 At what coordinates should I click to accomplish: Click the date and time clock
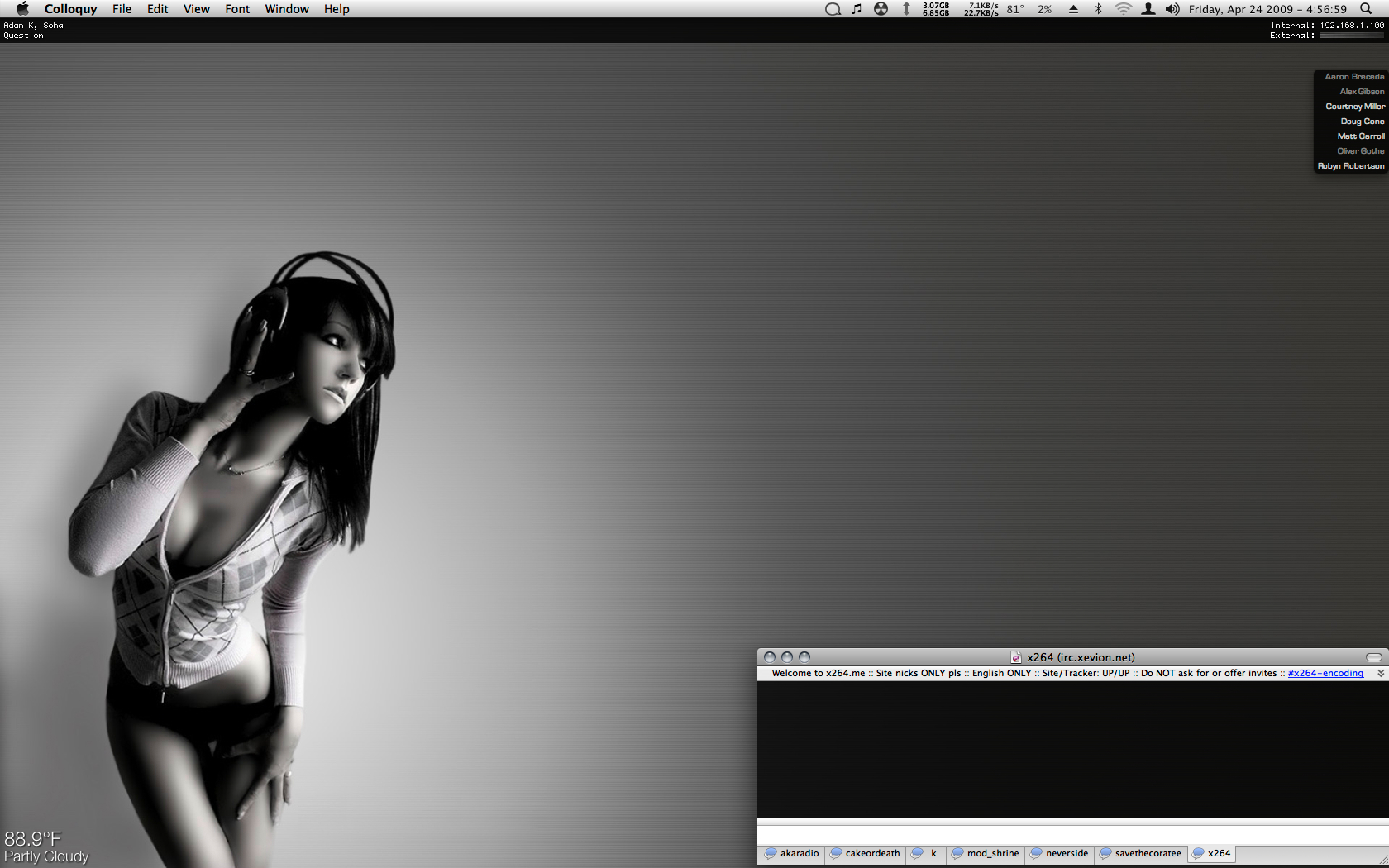[1267, 9]
